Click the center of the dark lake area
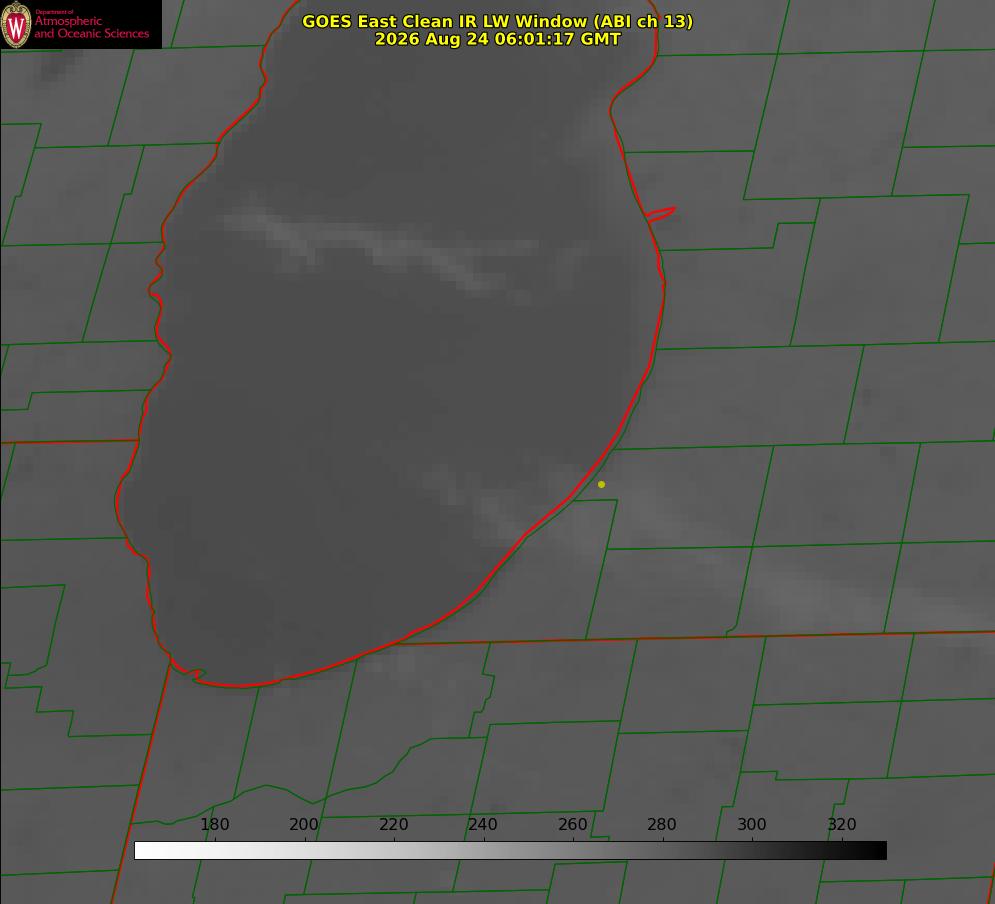The height and width of the screenshot is (904, 995). tap(393, 381)
